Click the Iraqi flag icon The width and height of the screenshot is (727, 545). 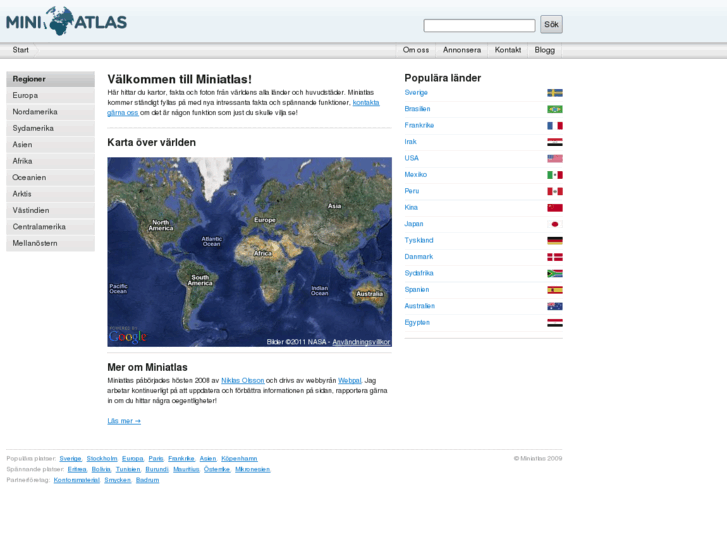555,142
